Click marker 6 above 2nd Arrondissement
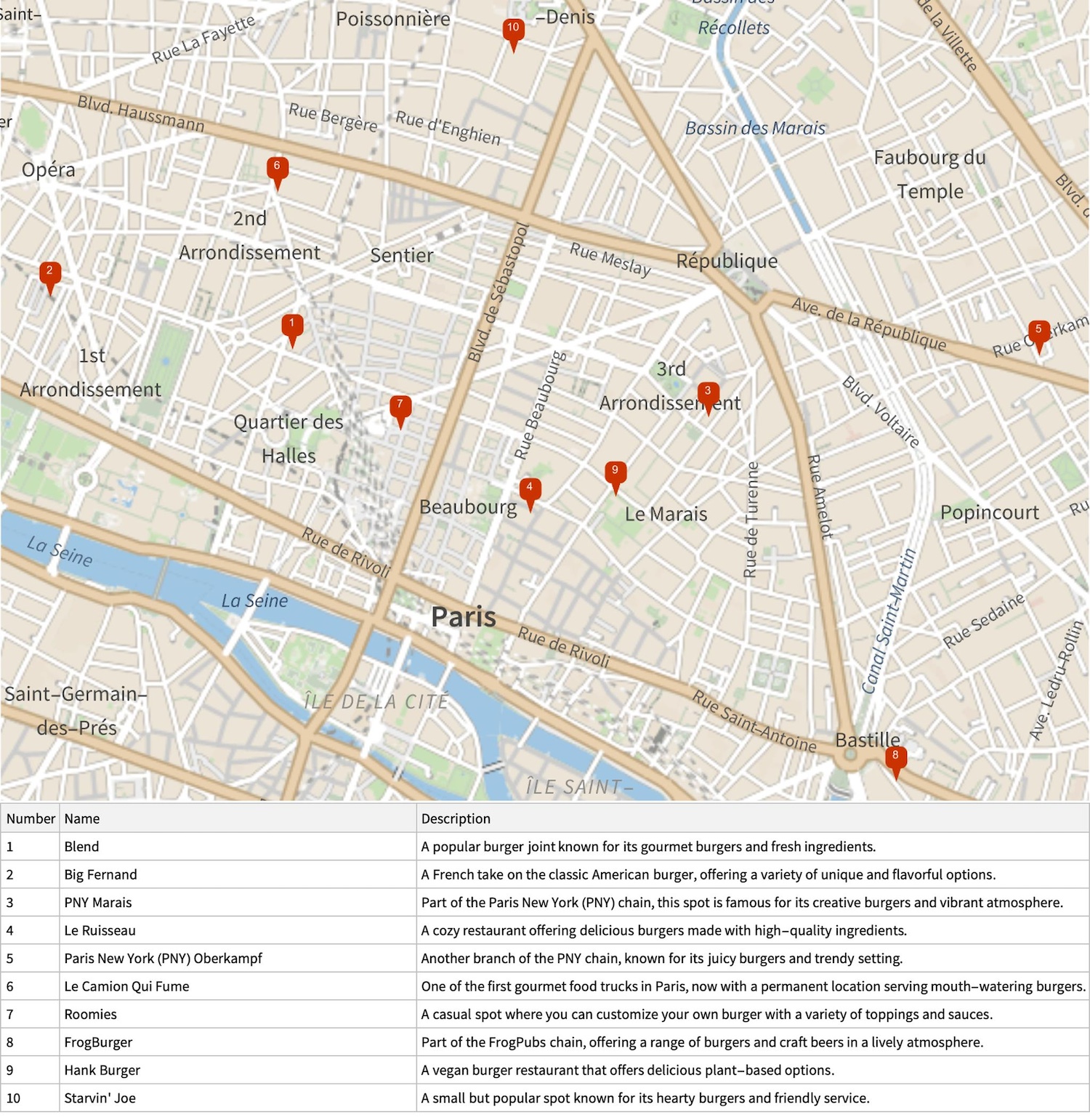Screen dimensions: 1090x1120 277,169
